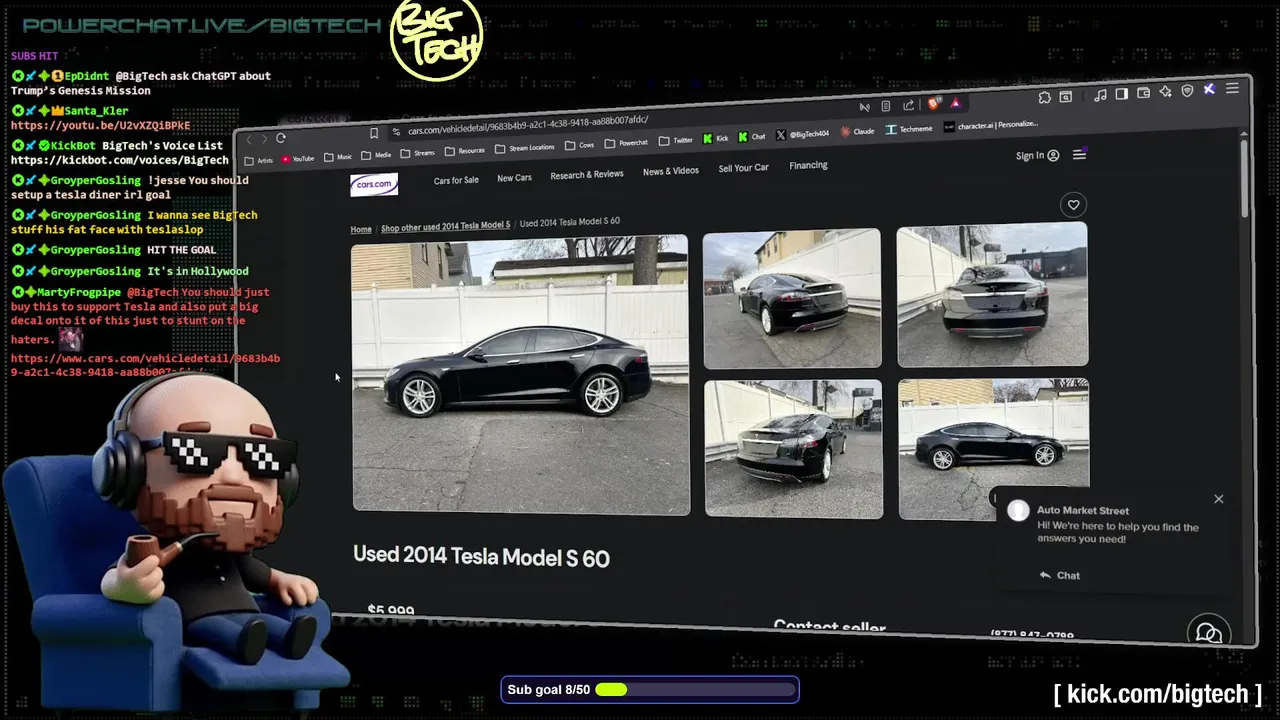This screenshot has width=1280, height=720.
Task: Open the round chat bubble icon
Action: click(1208, 633)
